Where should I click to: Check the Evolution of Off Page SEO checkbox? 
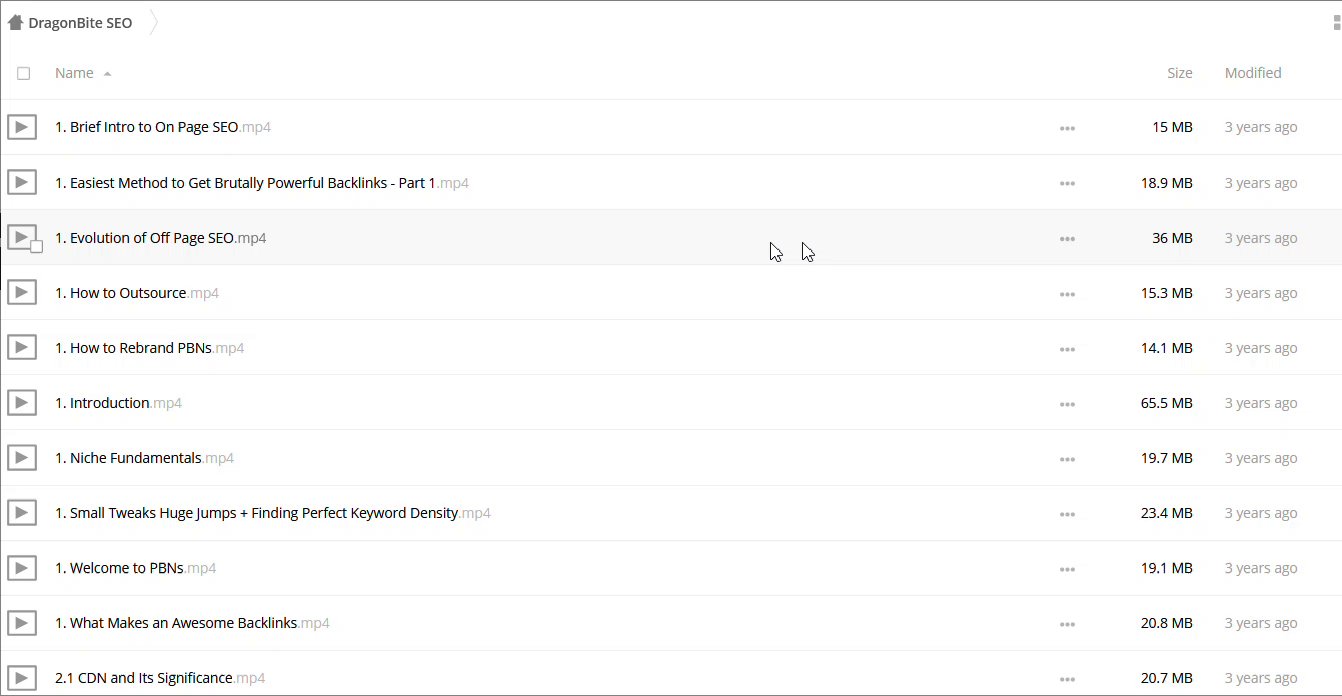point(37,246)
